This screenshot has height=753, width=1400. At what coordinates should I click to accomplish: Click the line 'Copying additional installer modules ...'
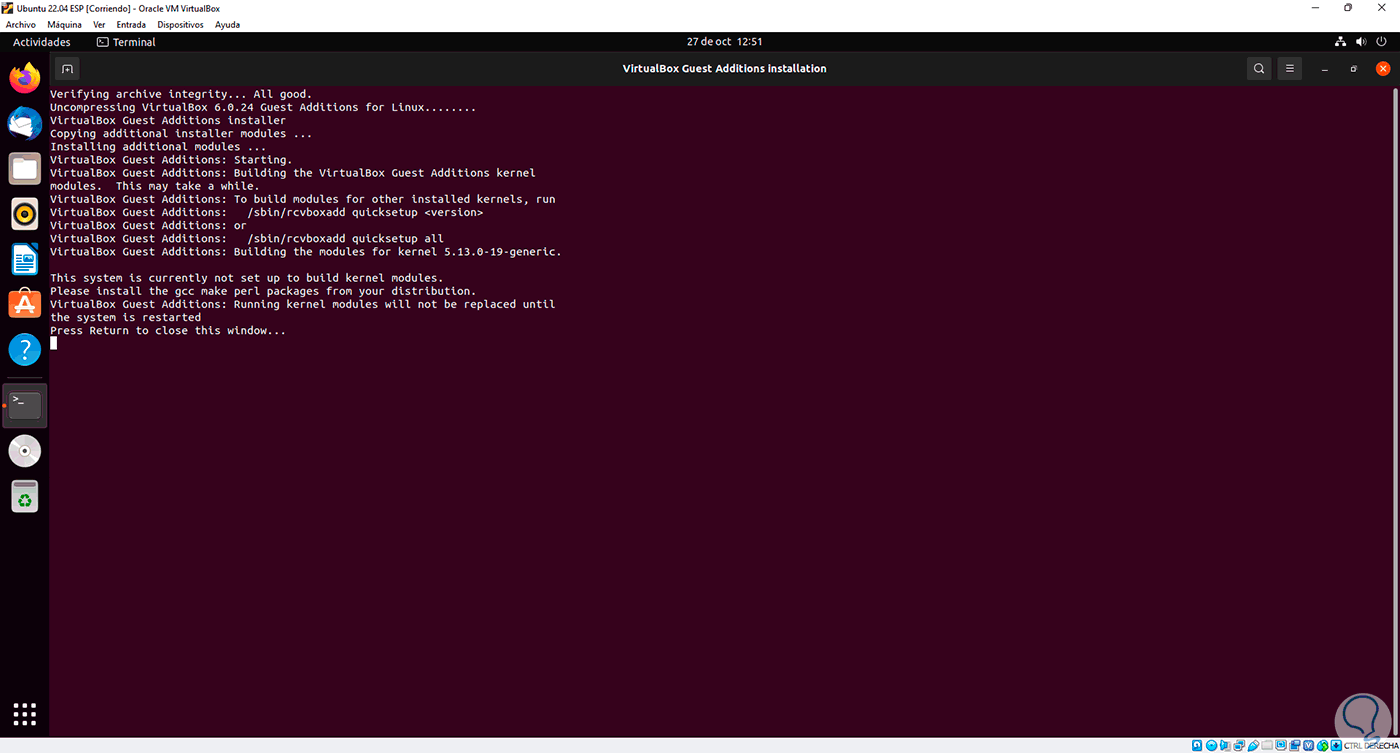[x=181, y=133]
